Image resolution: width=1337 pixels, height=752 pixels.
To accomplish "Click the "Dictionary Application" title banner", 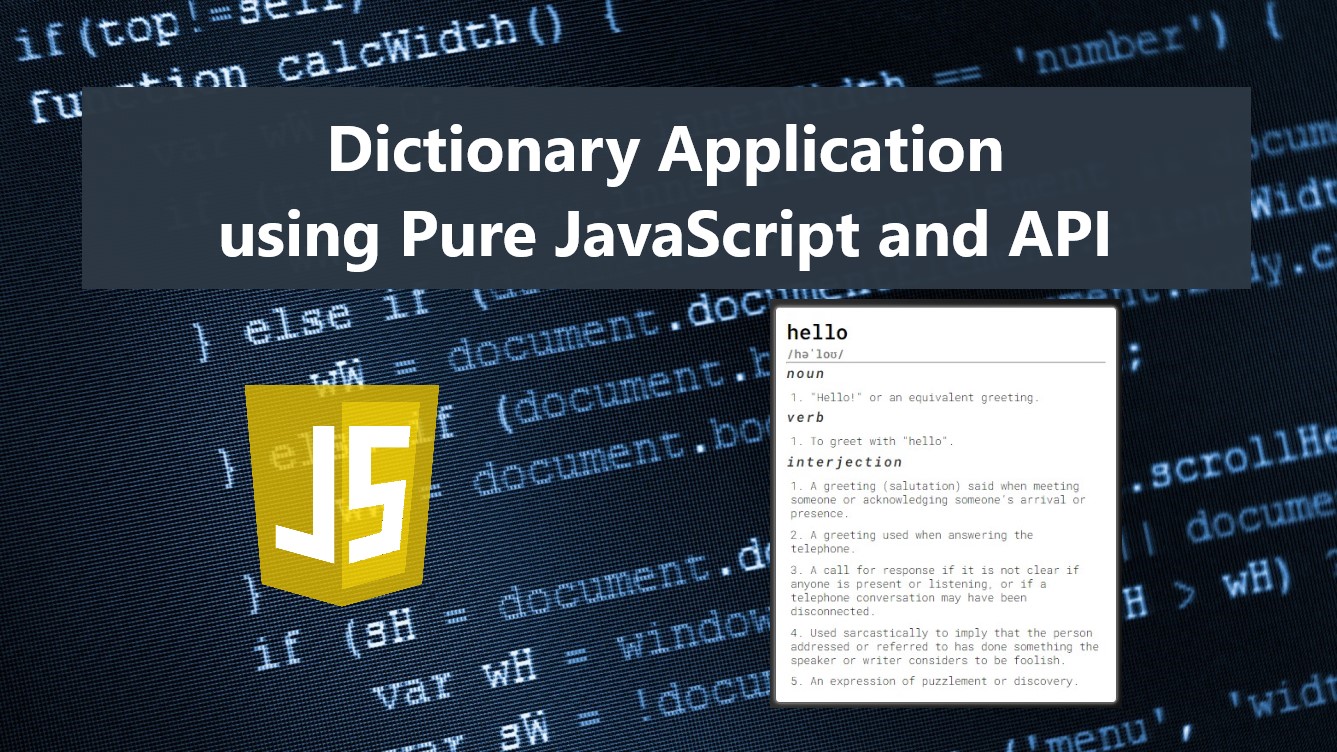I will [667, 150].
